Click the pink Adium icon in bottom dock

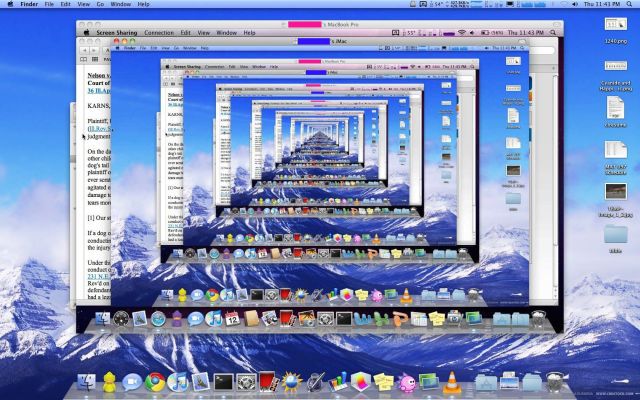coord(408,382)
